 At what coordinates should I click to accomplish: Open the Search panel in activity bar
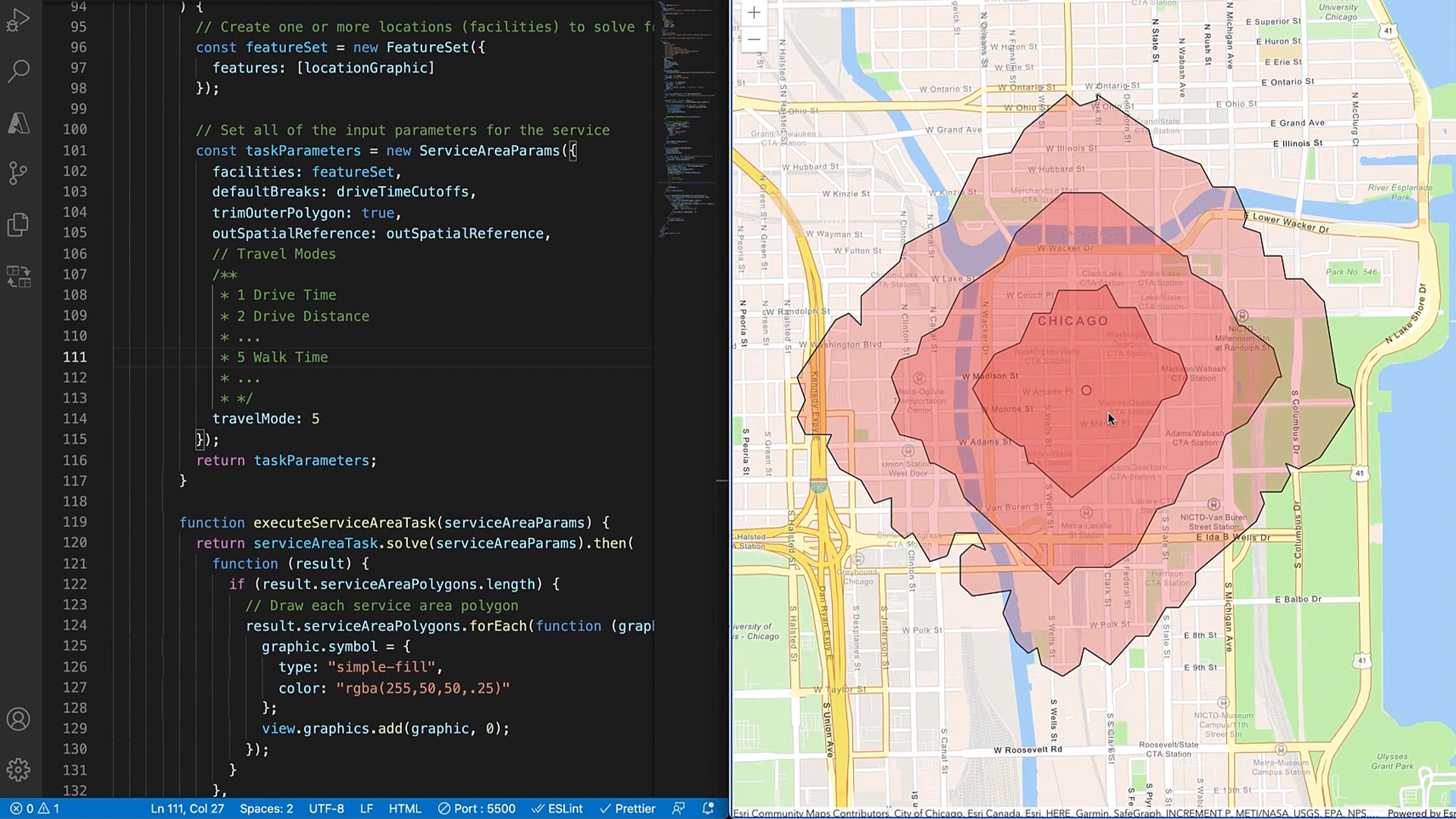(18, 71)
